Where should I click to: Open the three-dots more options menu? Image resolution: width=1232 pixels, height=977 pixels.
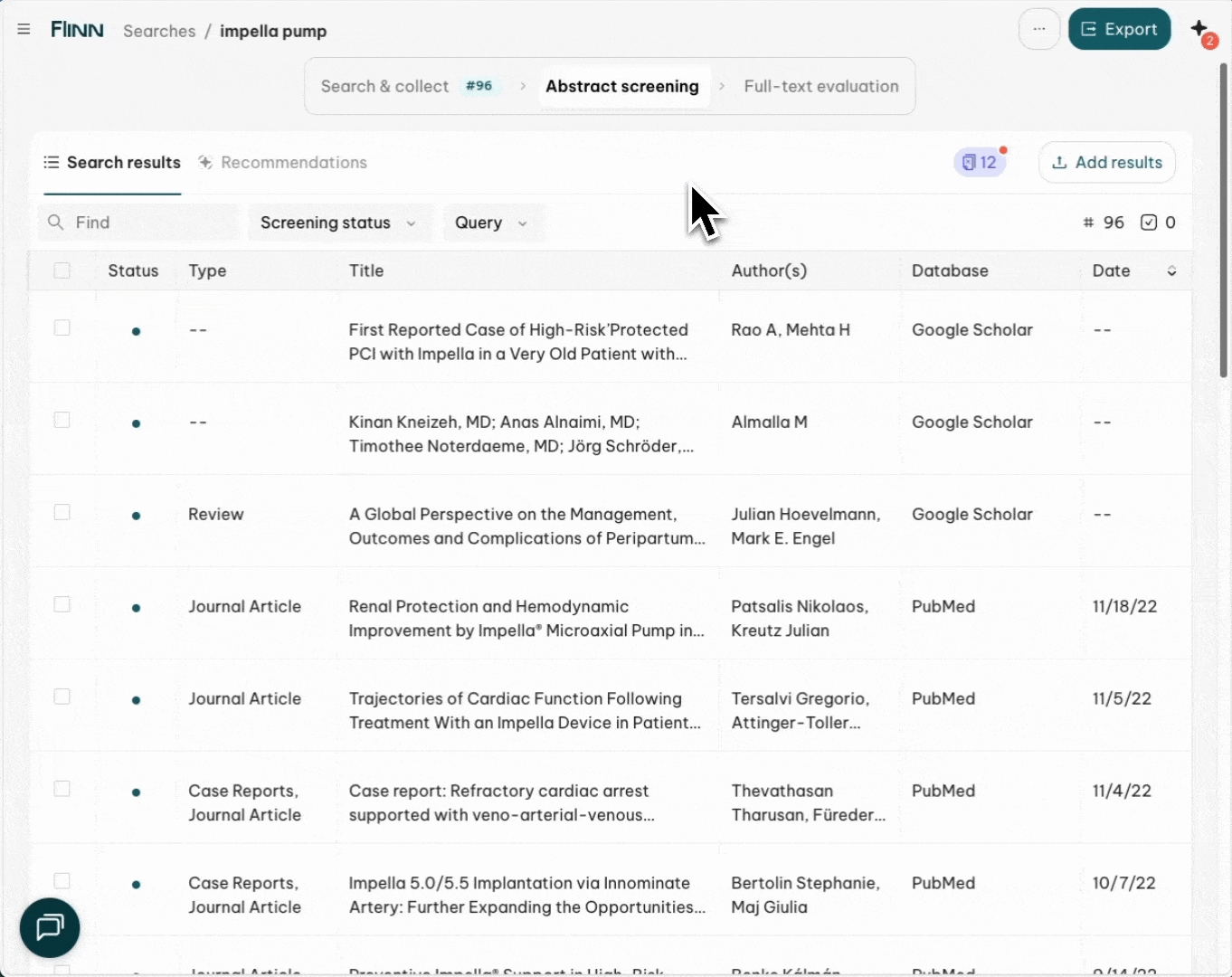[x=1038, y=29]
